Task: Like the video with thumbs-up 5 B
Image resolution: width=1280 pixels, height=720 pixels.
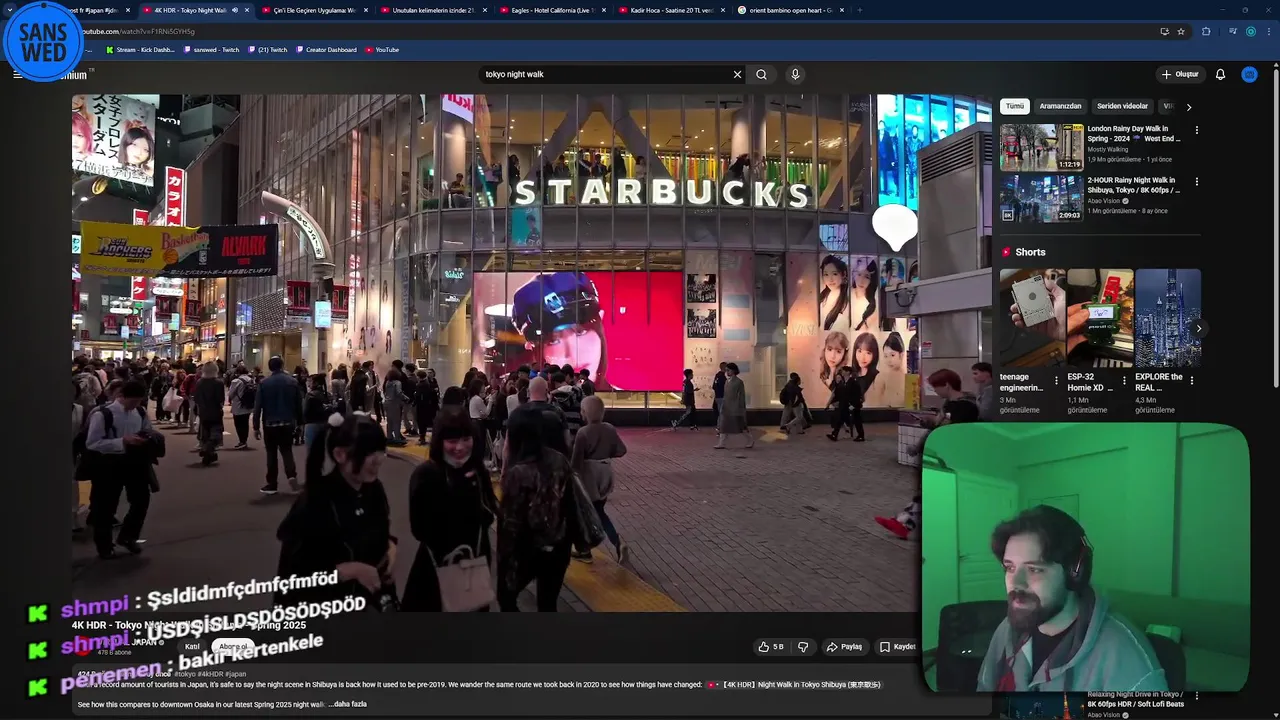Action: point(770,647)
